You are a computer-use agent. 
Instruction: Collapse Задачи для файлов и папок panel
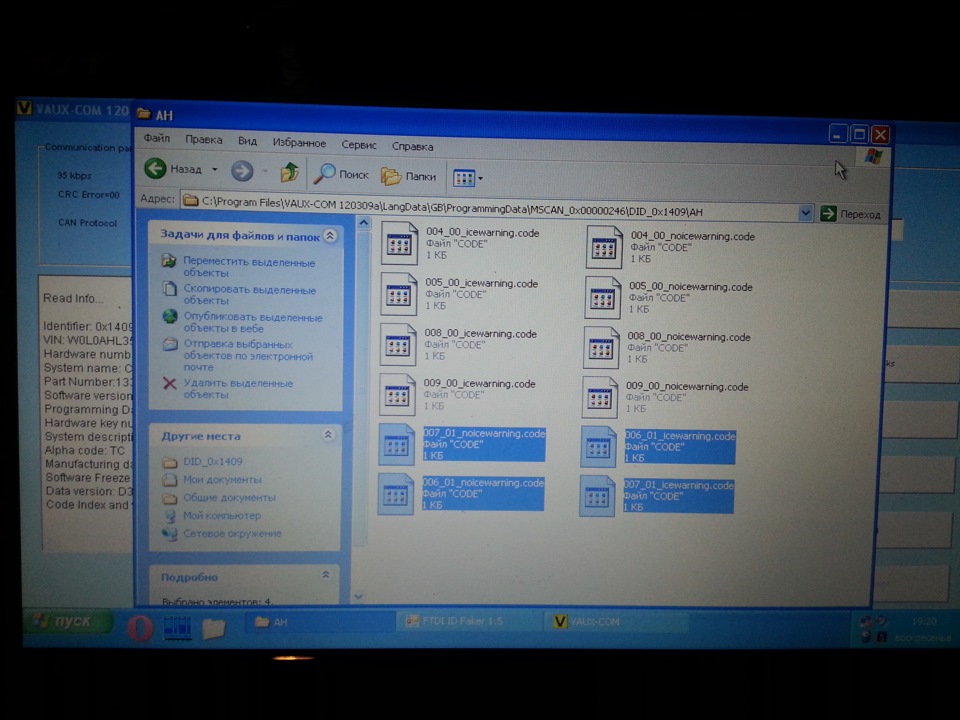coord(330,236)
